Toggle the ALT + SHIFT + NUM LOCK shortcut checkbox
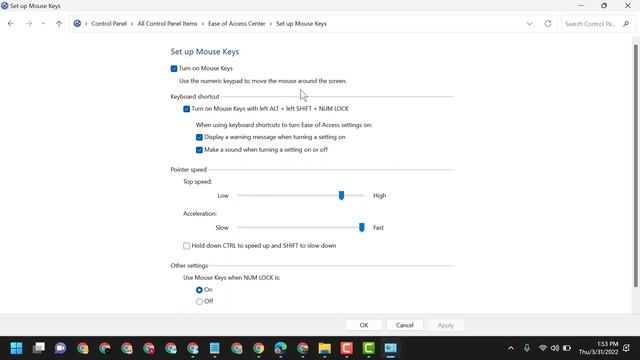 (x=187, y=109)
